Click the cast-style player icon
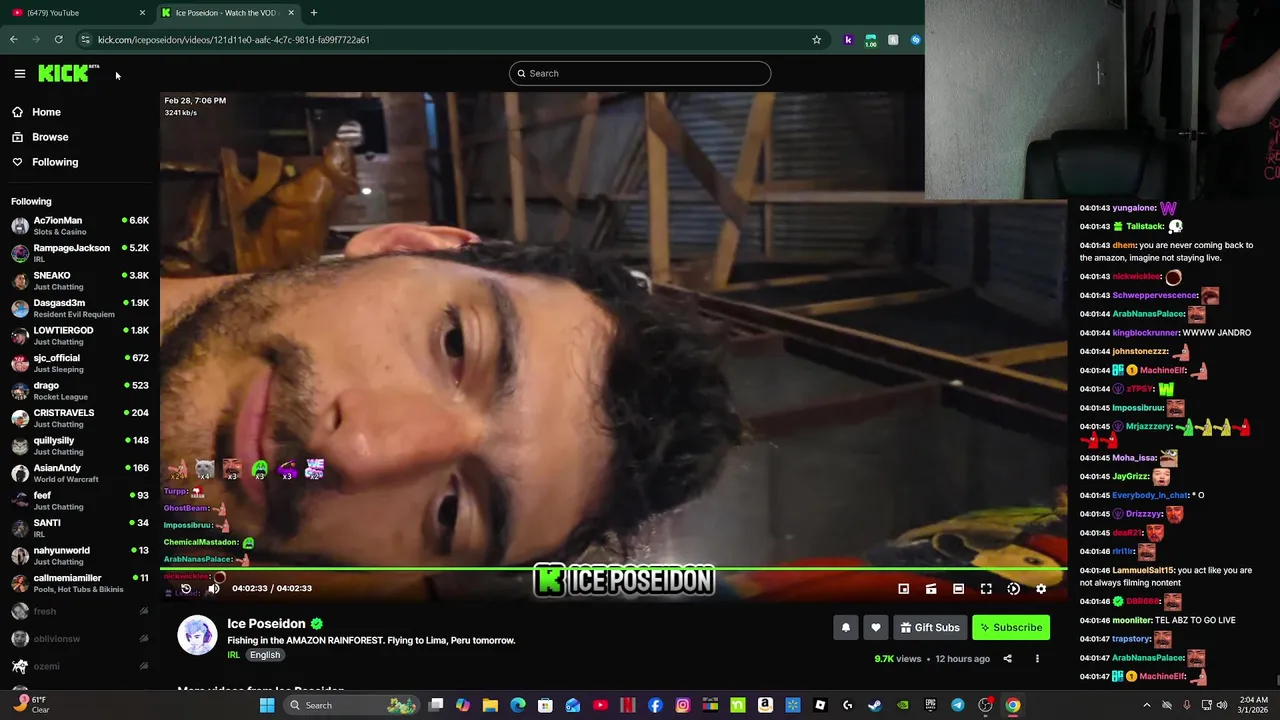This screenshot has height=720, width=1280. [x=931, y=589]
